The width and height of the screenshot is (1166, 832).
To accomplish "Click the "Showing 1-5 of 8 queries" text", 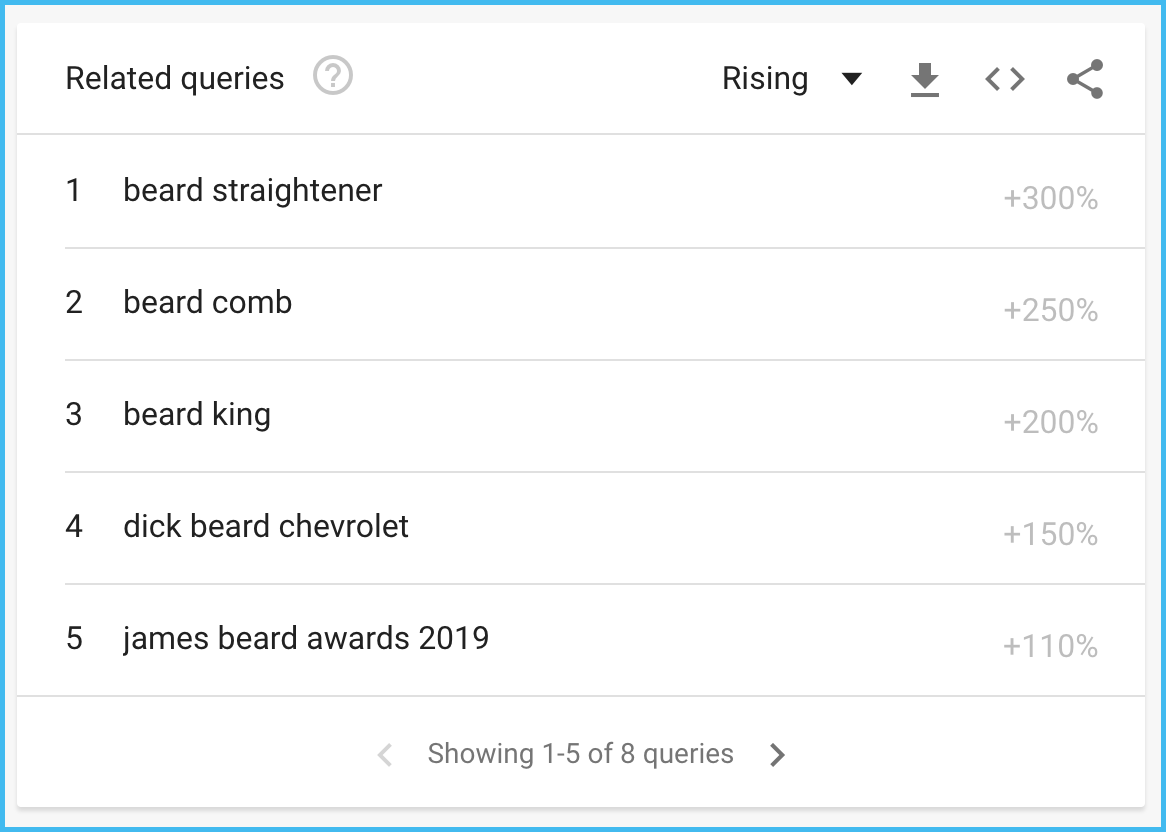I will coord(580,754).
